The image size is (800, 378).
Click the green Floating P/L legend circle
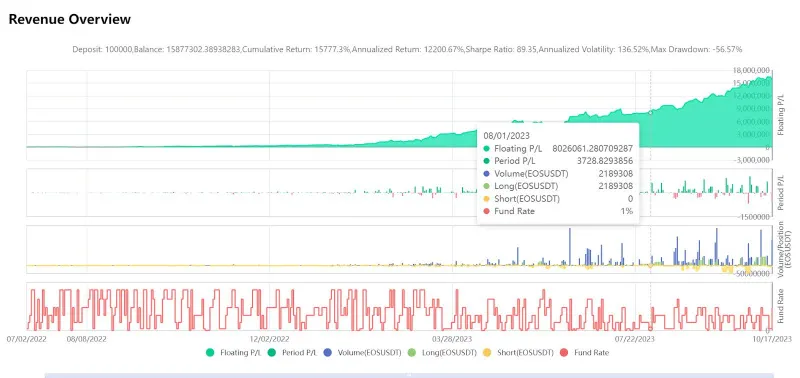(210, 352)
